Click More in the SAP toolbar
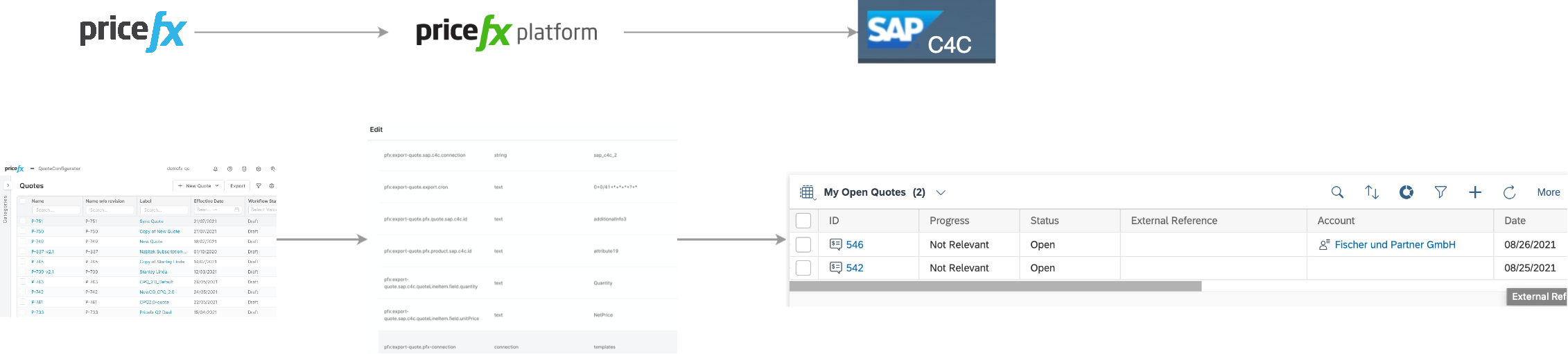The image size is (1568, 354). 1549,192
